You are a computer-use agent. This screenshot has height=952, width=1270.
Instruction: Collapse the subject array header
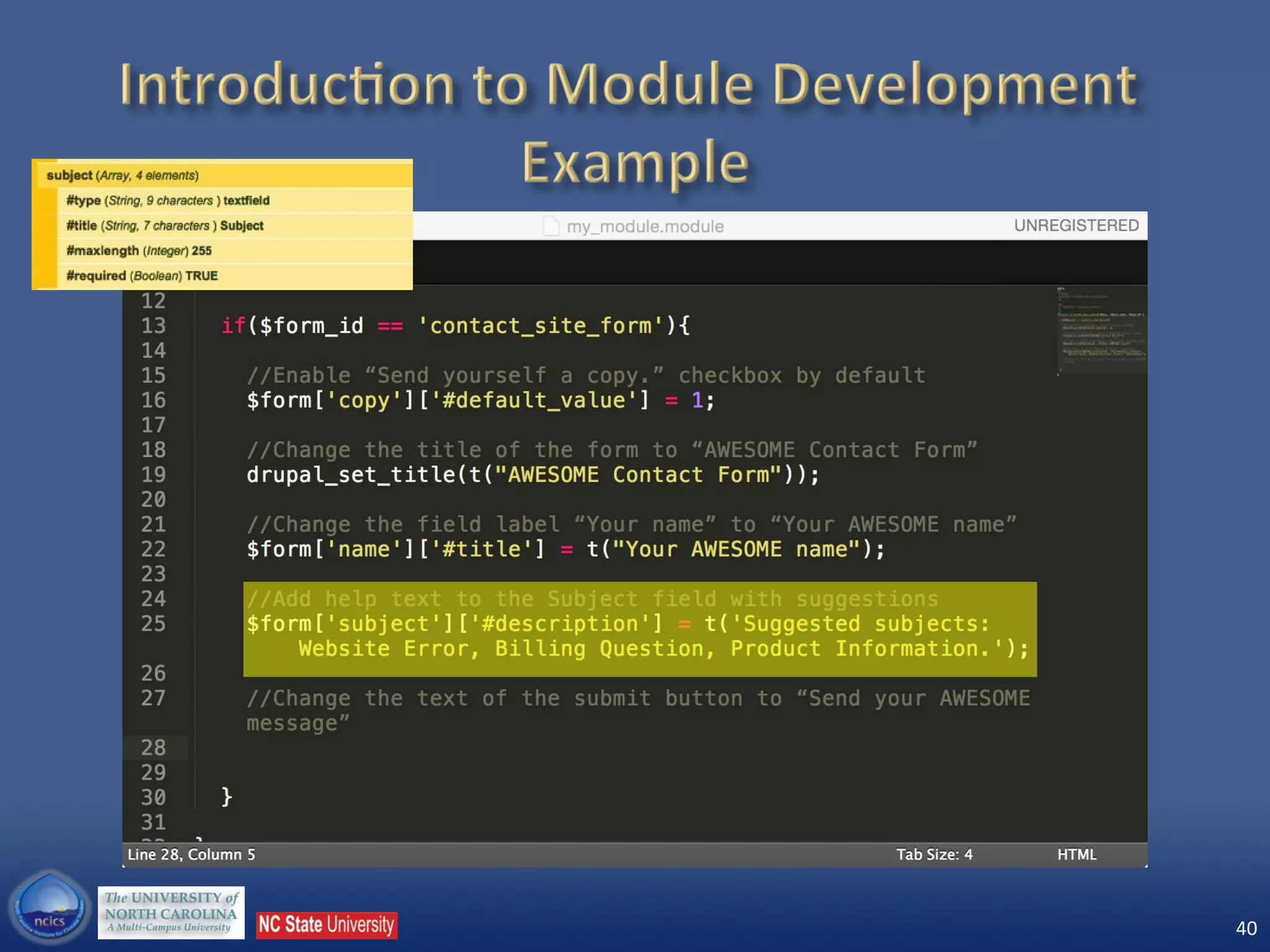[123, 175]
